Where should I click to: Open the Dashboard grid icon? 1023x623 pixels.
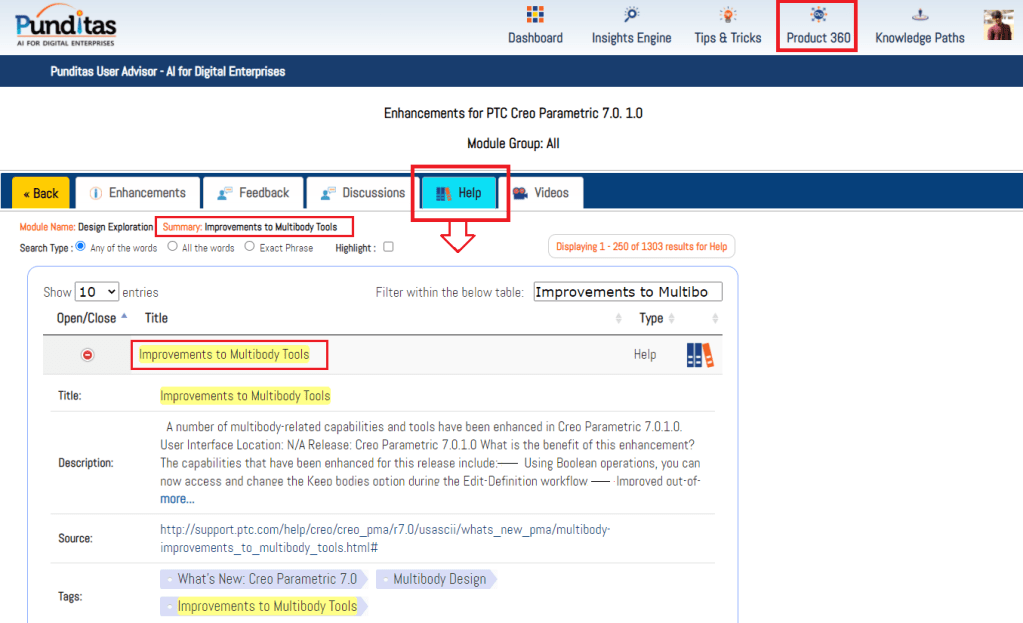535,15
